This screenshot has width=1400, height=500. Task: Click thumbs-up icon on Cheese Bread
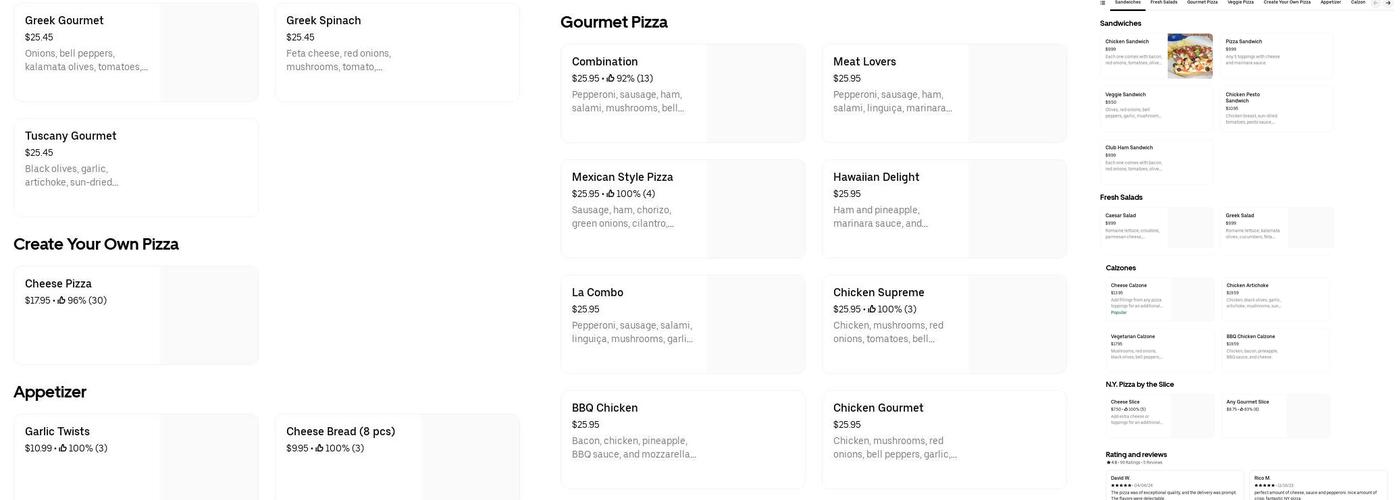point(320,449)
